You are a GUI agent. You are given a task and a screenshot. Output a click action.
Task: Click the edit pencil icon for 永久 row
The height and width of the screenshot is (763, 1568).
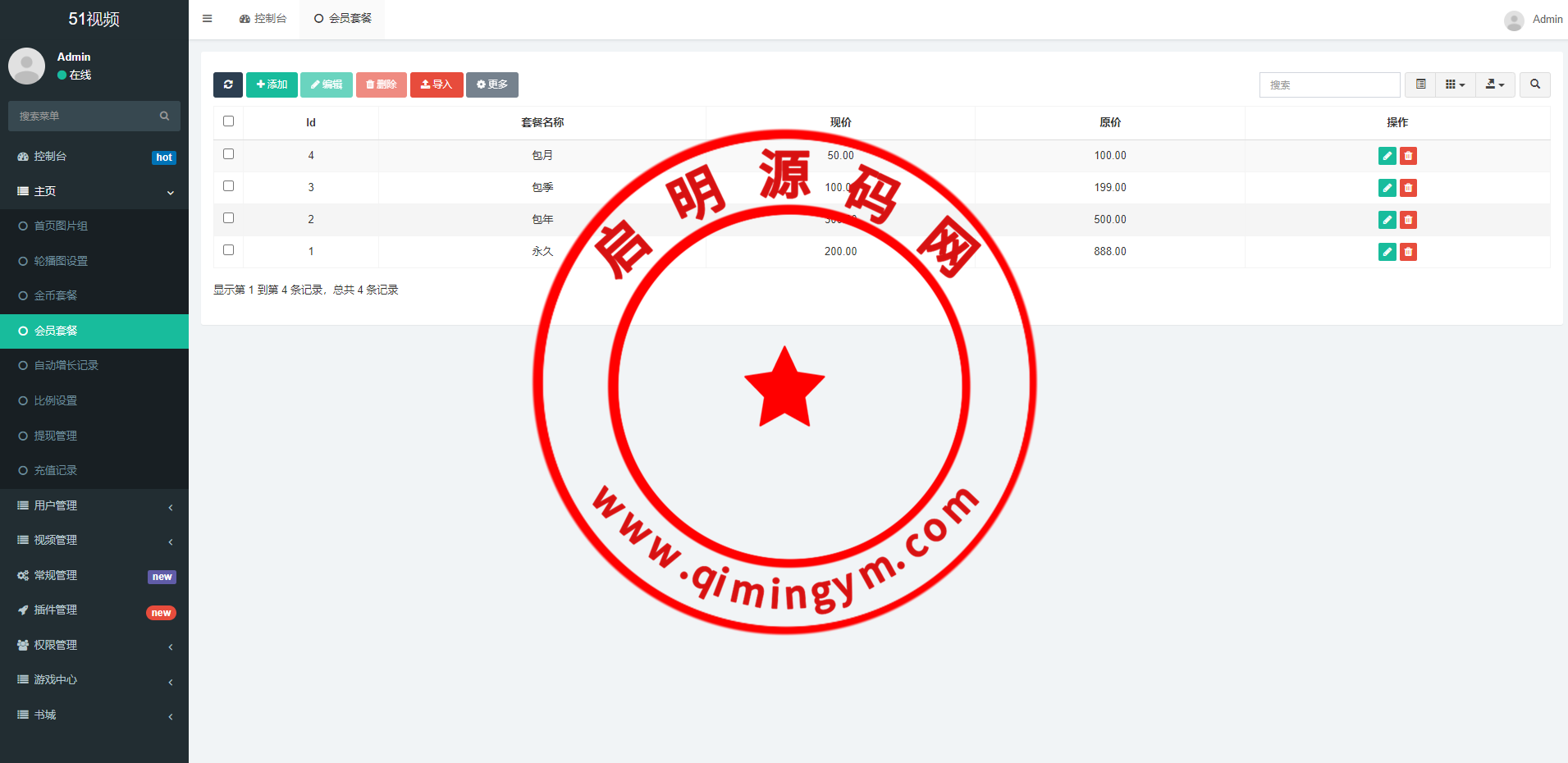1387,252
